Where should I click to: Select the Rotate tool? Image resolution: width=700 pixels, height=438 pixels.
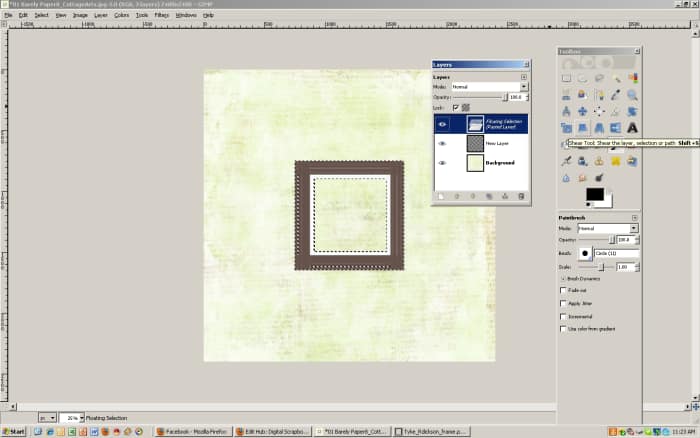[632, 111]
